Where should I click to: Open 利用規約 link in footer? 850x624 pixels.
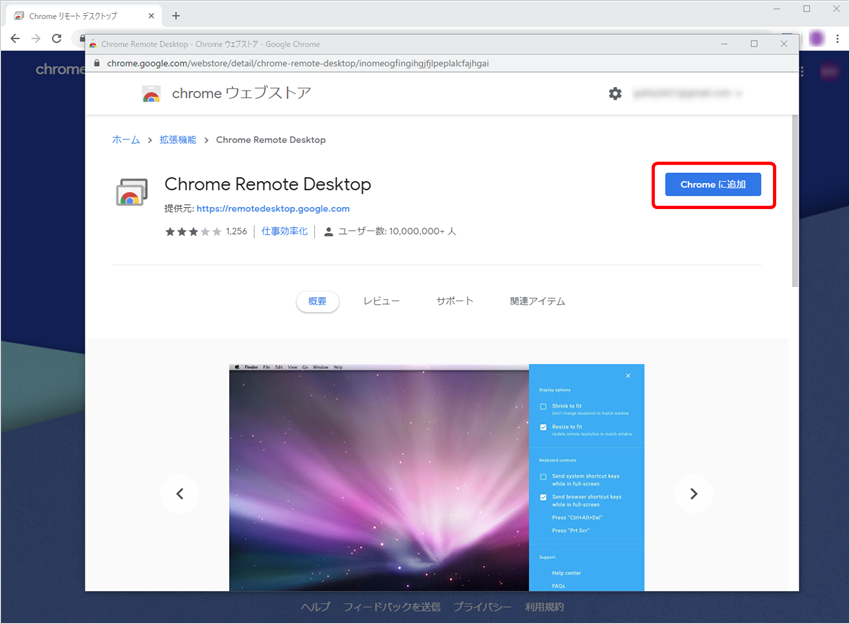point(544,607)
